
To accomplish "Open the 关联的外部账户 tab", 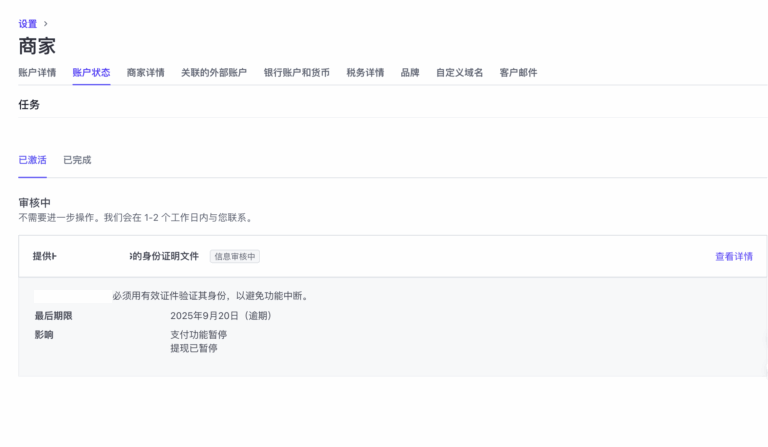I will (x=213, y=73).
